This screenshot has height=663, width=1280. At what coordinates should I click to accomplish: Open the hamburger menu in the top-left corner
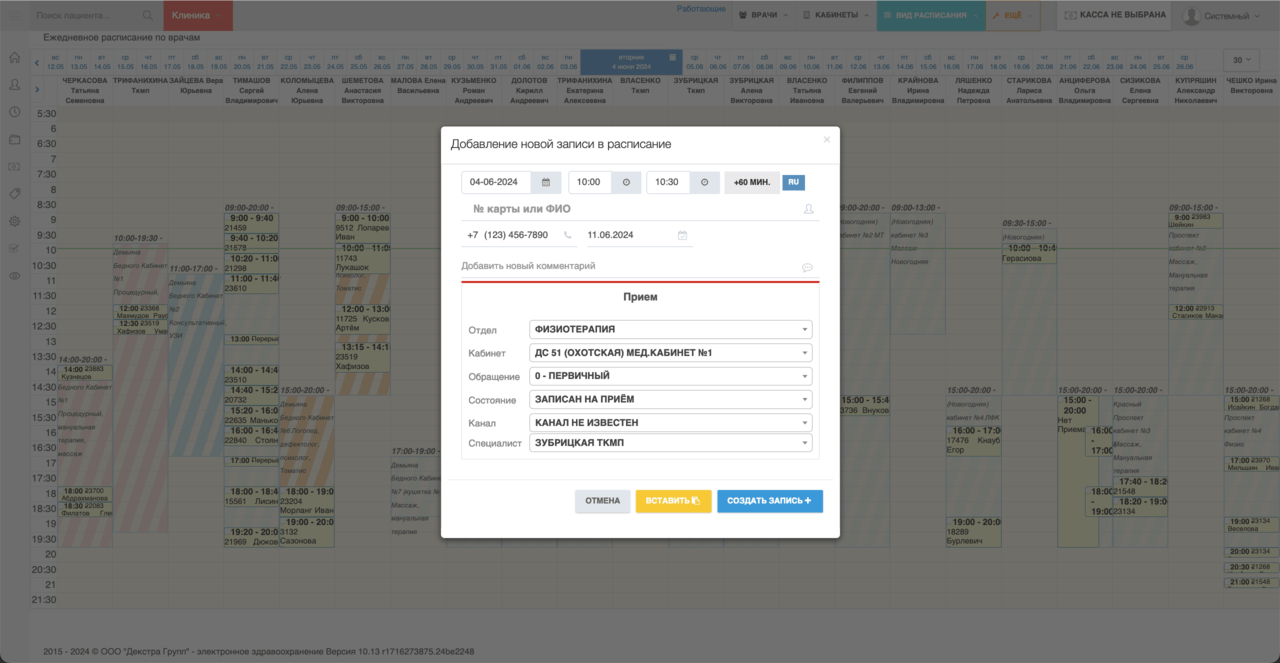pos(14,15)
